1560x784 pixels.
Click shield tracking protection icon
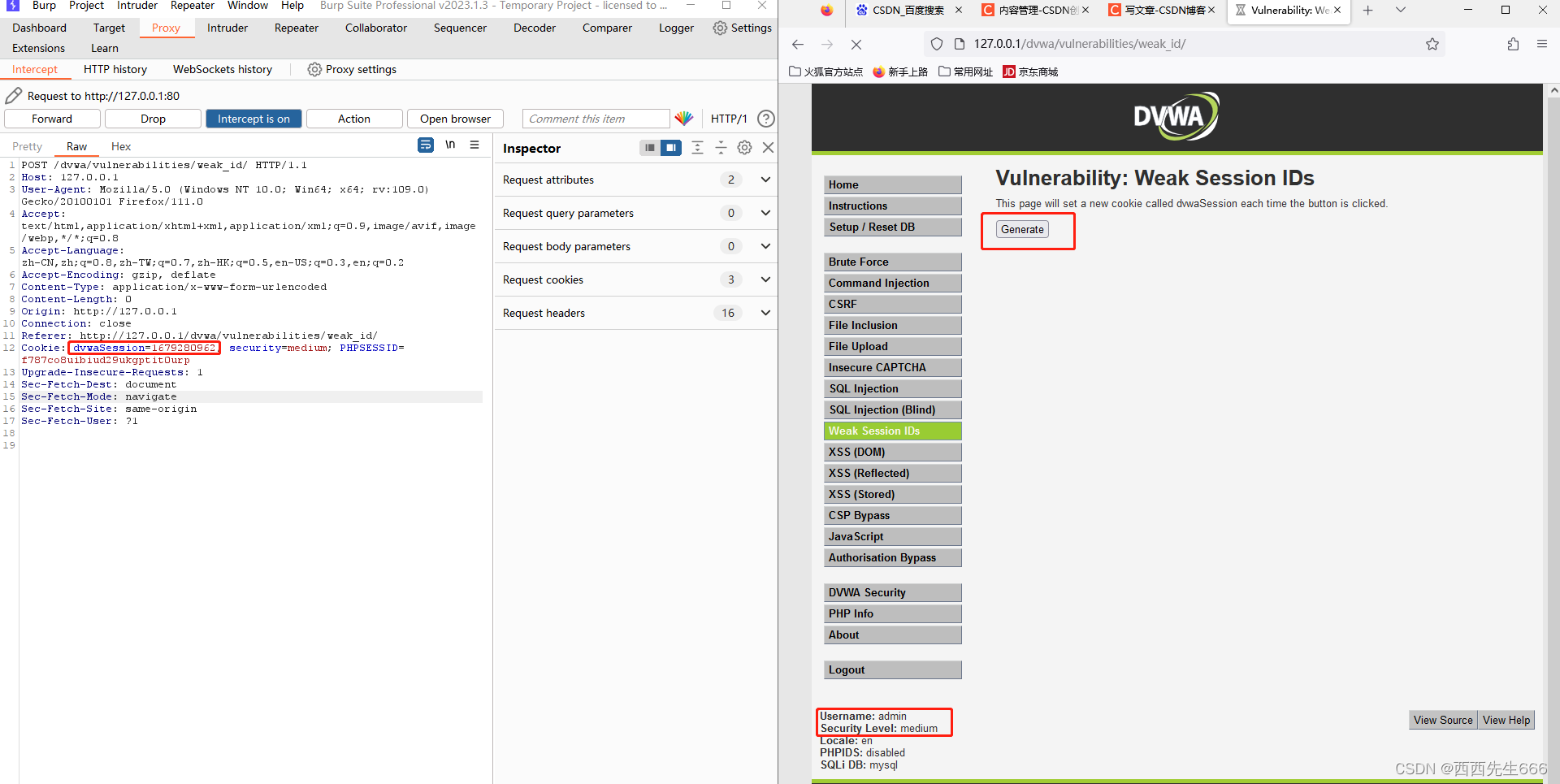(937, 44)
